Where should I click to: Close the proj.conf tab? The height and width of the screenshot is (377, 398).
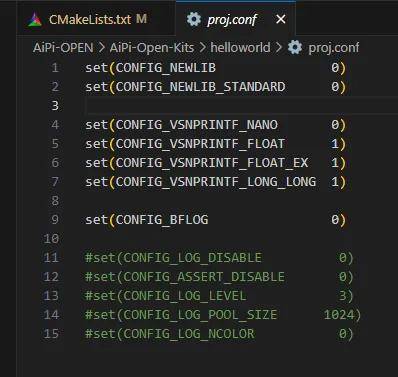[x=281, y=19]
